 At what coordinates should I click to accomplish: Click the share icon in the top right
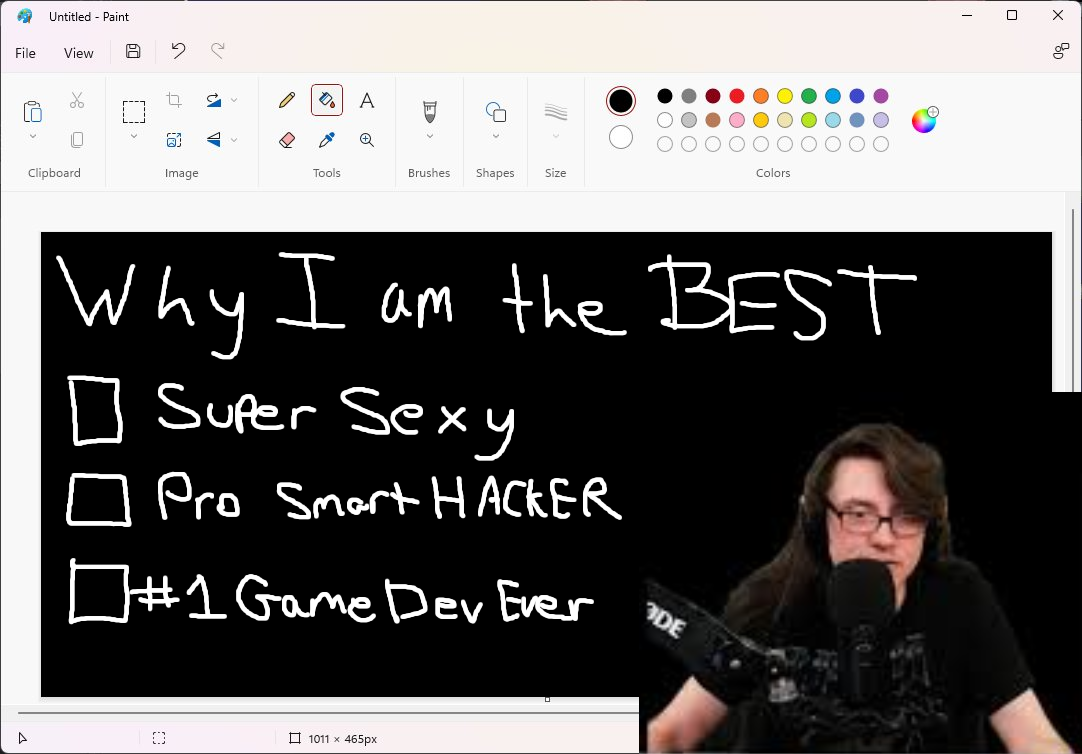pyautogui.click(x=1061, y=51)
